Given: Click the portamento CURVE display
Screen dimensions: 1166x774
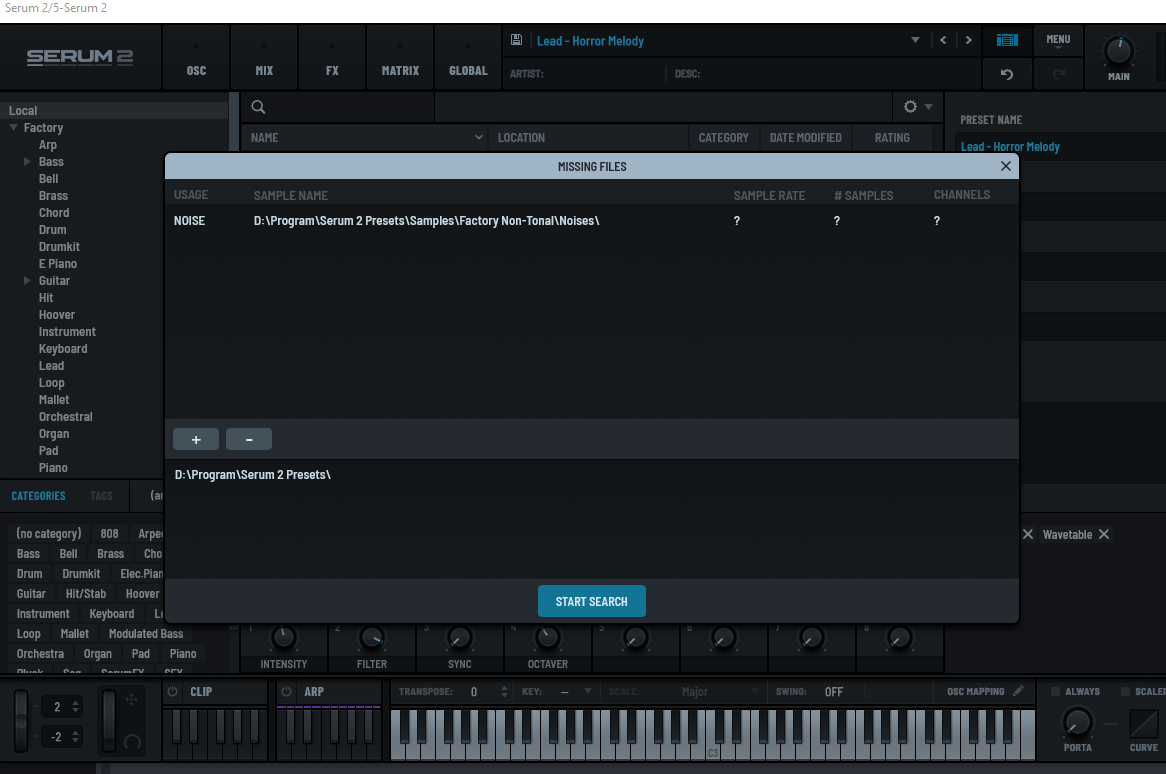Looking at the screenshot, I should [x=1143, y=723].
